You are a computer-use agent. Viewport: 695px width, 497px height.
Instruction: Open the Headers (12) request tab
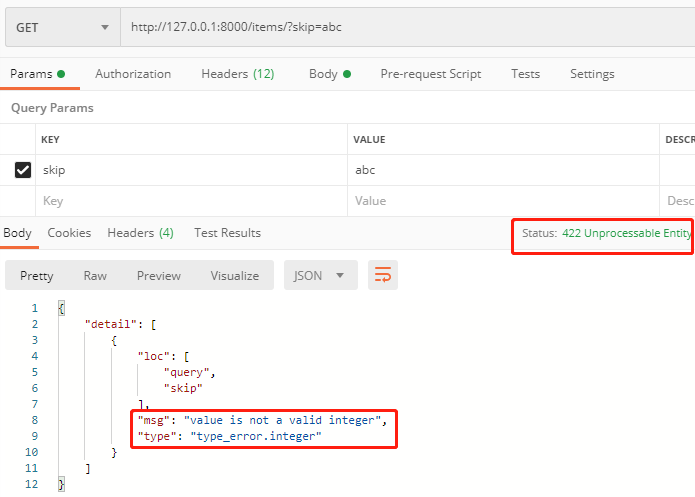tap(237, 74)
